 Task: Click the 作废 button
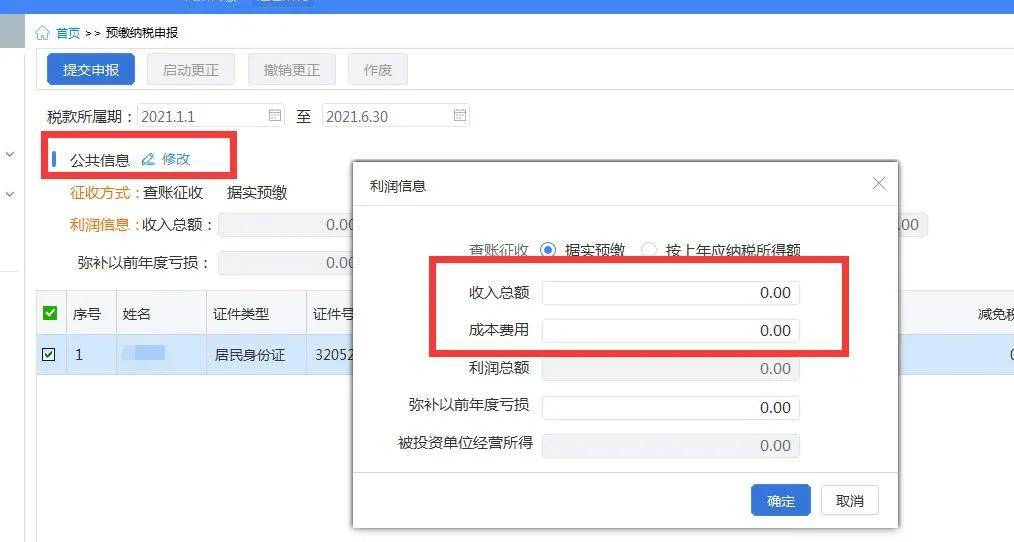click(x=378, y=69)
